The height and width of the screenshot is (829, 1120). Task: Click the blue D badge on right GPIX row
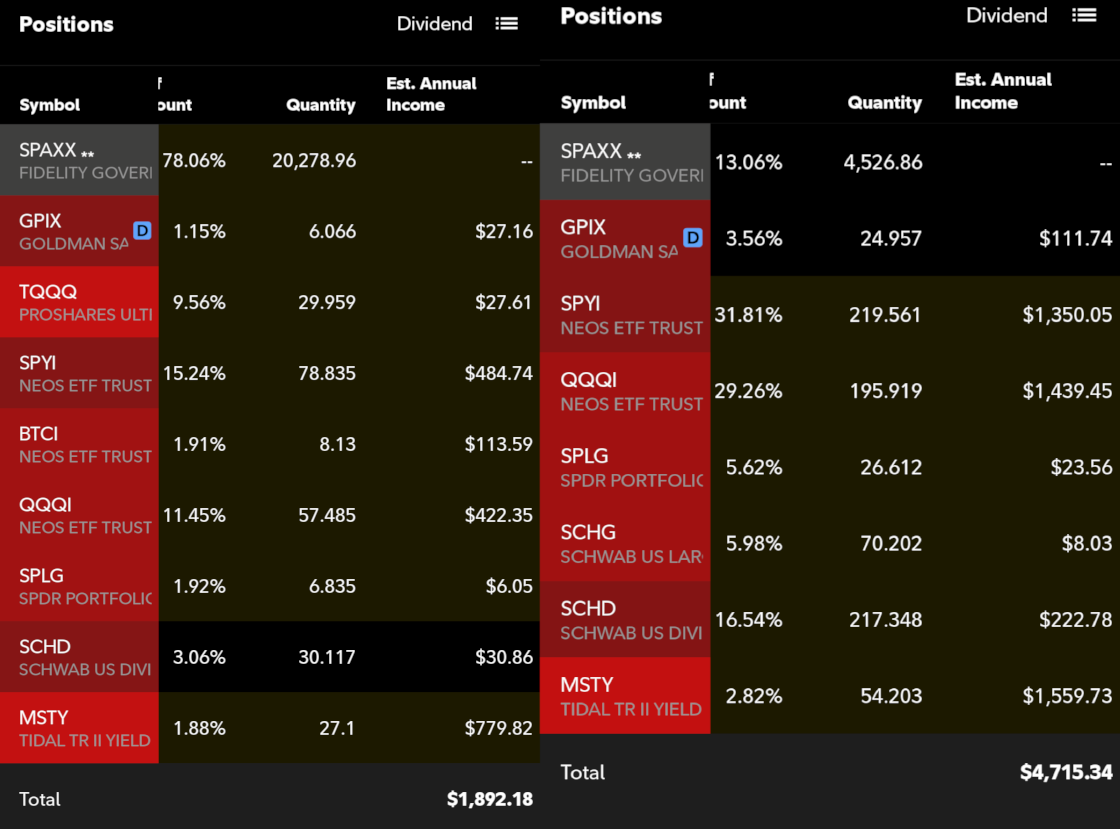click(693, 238)
